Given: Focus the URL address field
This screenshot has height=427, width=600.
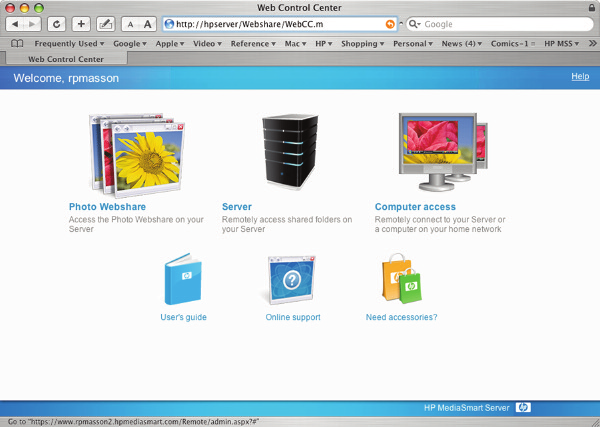Looking at the screenshot, I should pyautogui.click(x=279, y=24).
